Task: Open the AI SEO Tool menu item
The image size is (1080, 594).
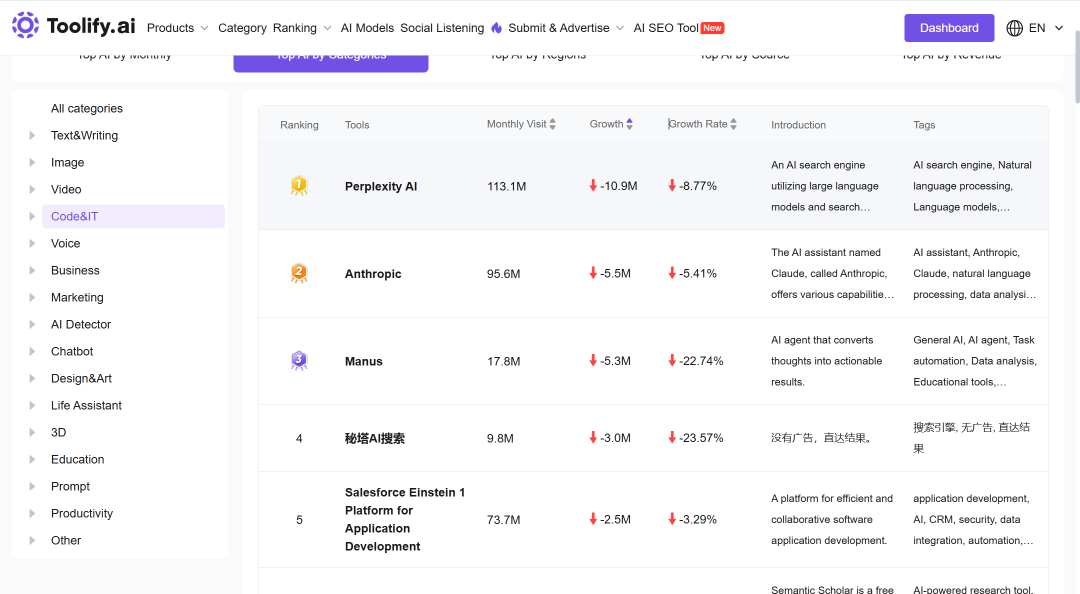Action: 666,28
